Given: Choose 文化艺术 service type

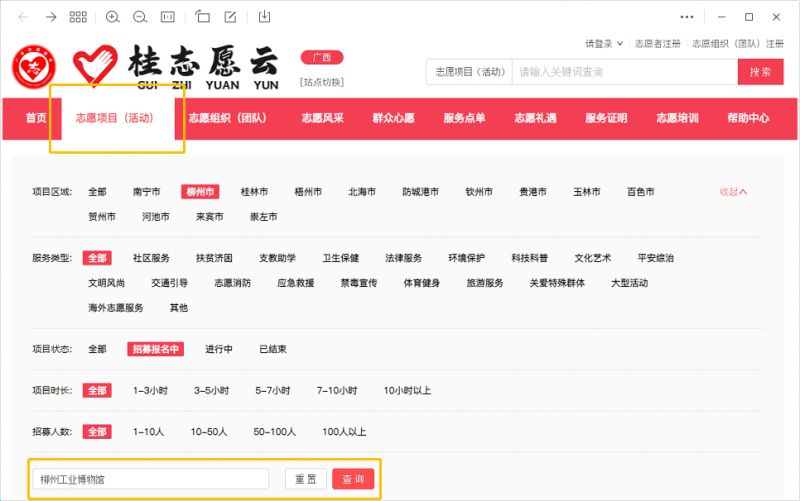Looking at the screenshot, I should (x=592, y=258).
